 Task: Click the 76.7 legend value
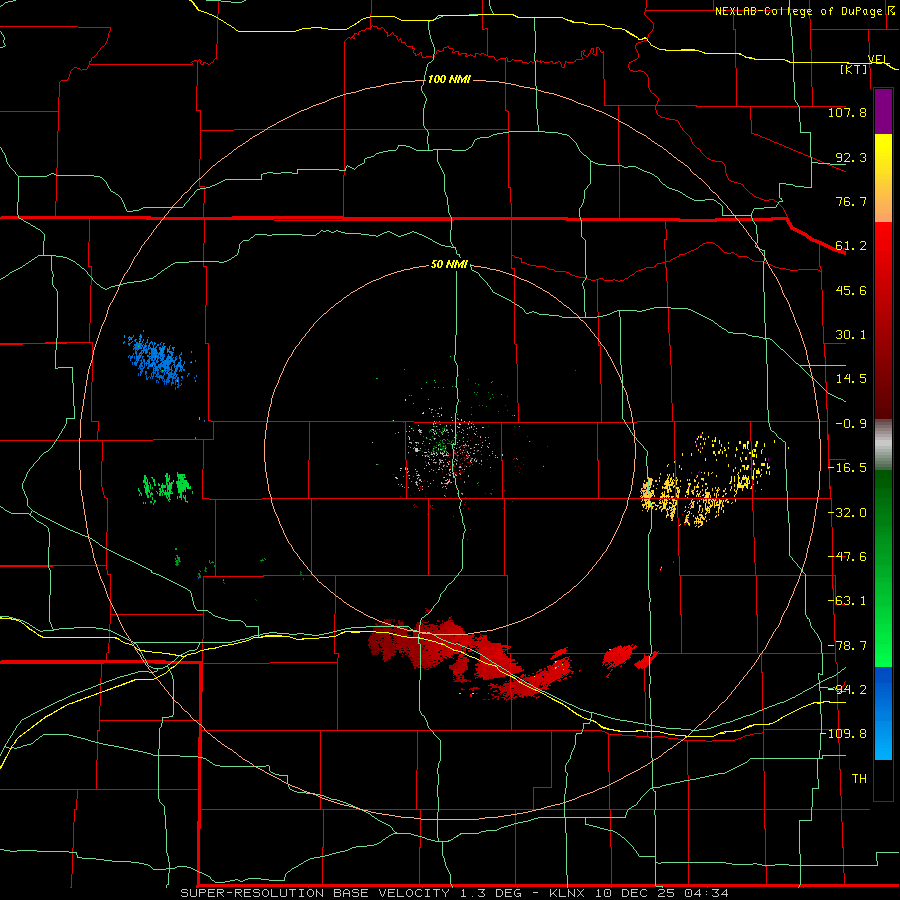click(x=851, y=201)
